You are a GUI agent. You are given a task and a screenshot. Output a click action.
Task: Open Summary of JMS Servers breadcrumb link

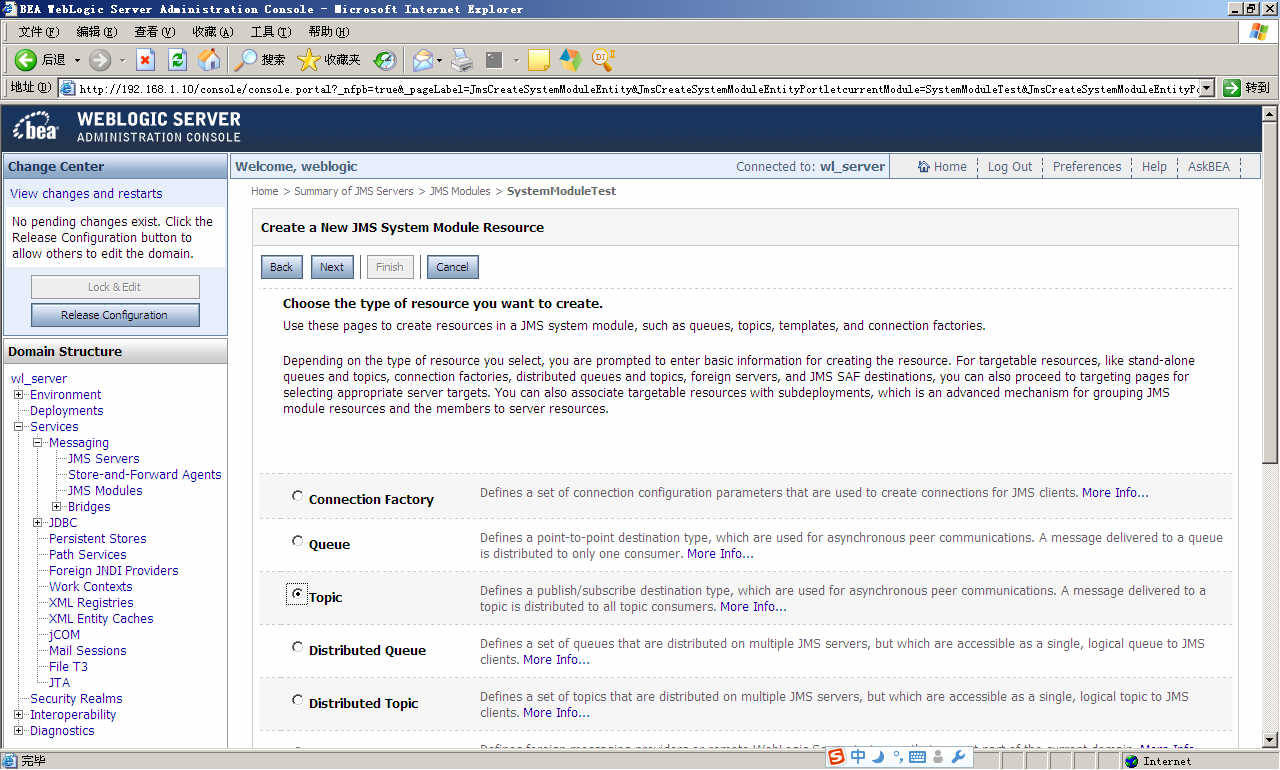(x=354, y=191)
